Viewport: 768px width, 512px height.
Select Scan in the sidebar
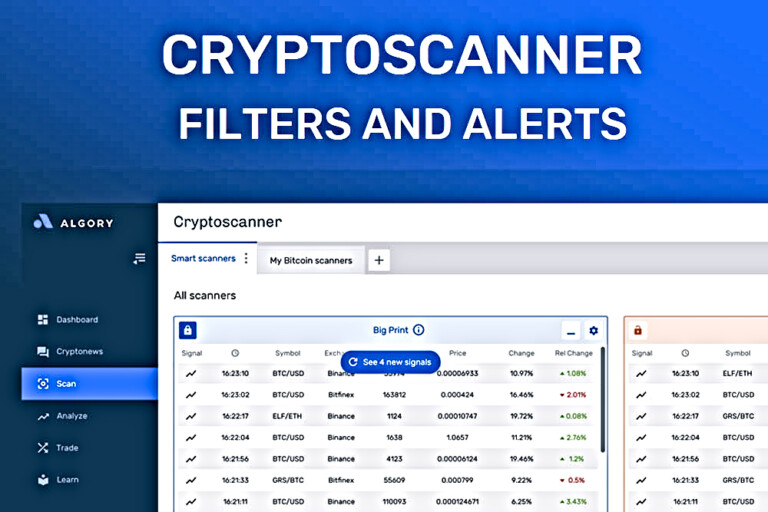[90, 384]
